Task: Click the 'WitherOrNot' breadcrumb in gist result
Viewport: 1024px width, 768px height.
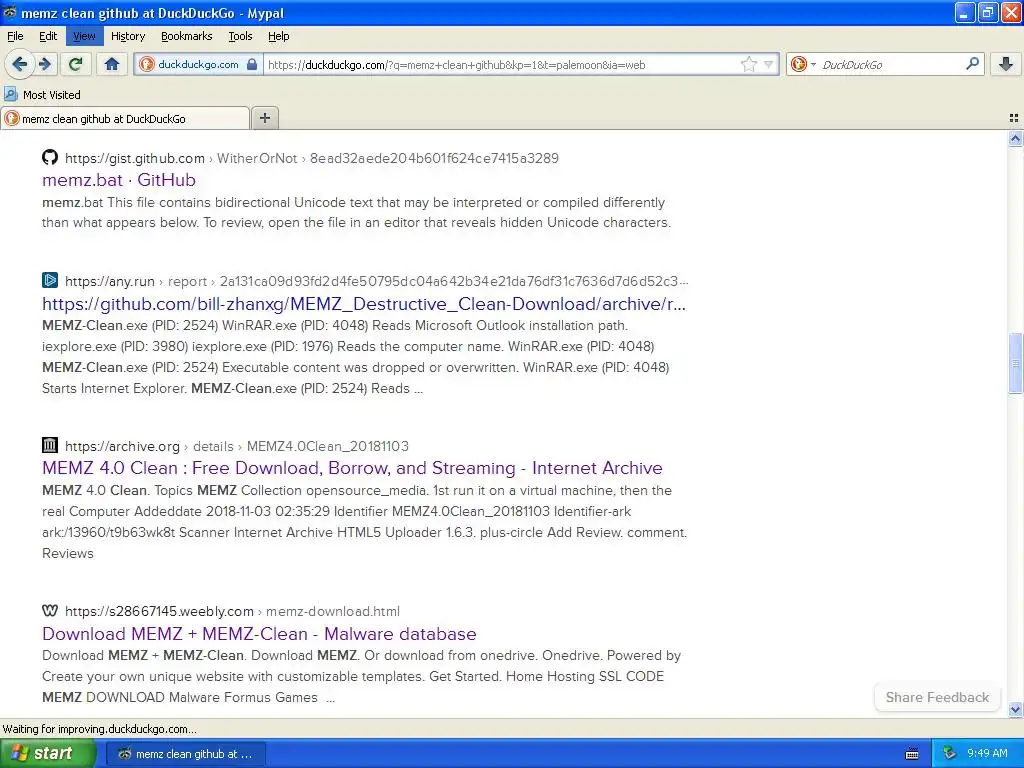Action: [x=257, y=158]
